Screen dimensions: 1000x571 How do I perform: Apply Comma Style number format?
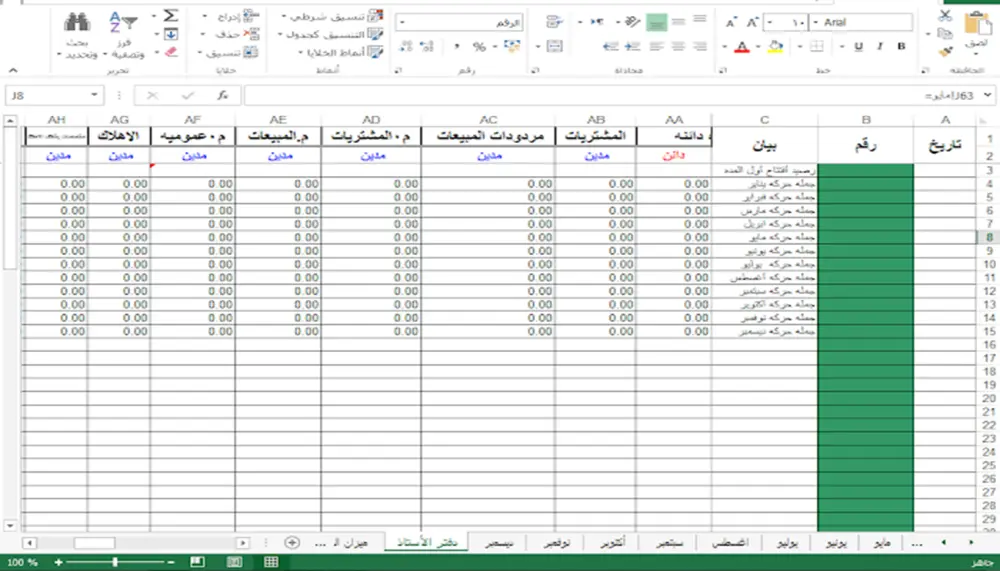(457, 46)
